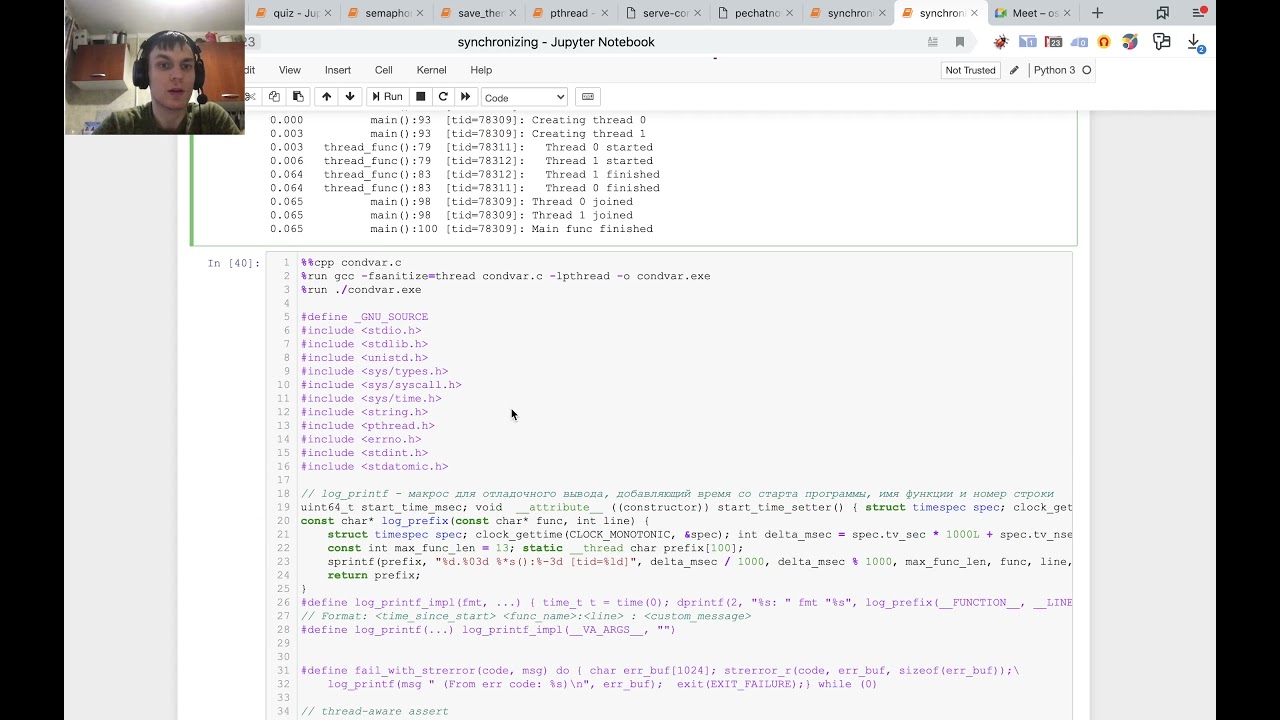Move the selected cell up

click(326, 97)
